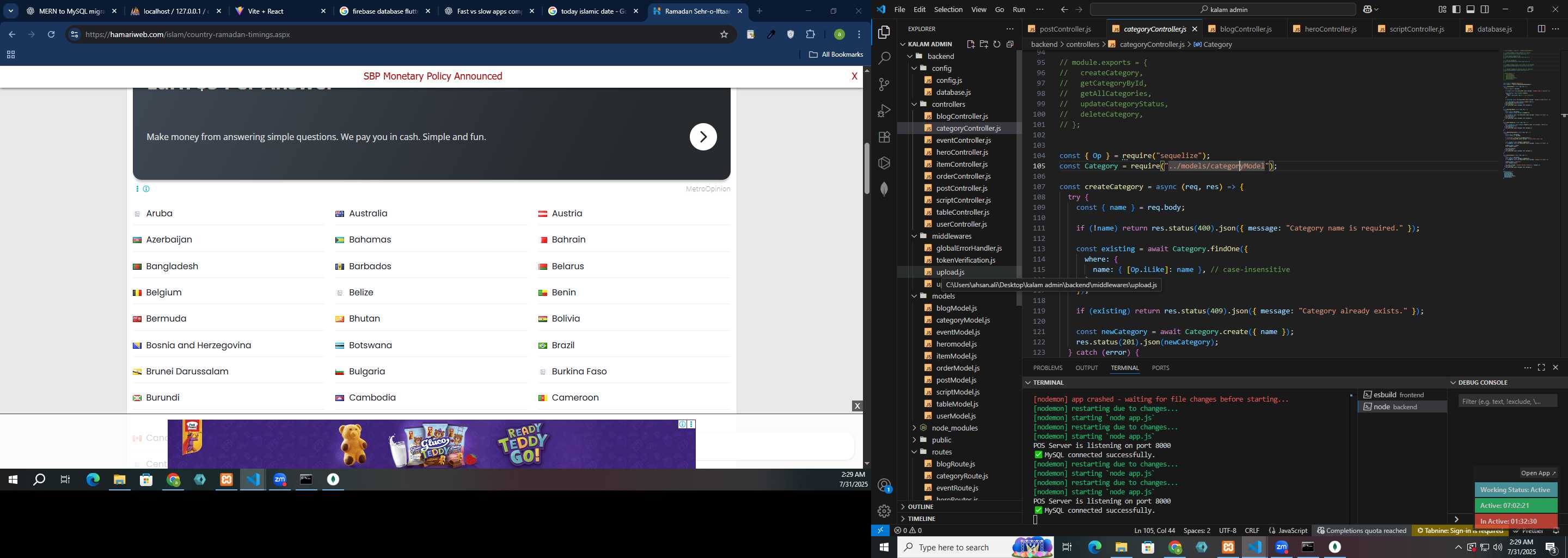Toggle the bottom panel layout button
Image resolution: width=1568 pixels, height=558 pixels.
(x=1471, y=9)
